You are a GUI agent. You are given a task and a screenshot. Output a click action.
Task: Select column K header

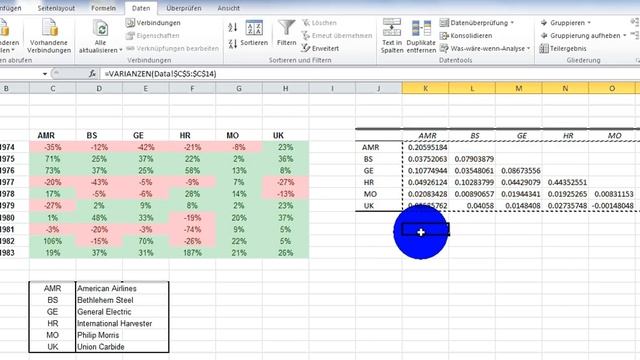(x=425, y=88)
